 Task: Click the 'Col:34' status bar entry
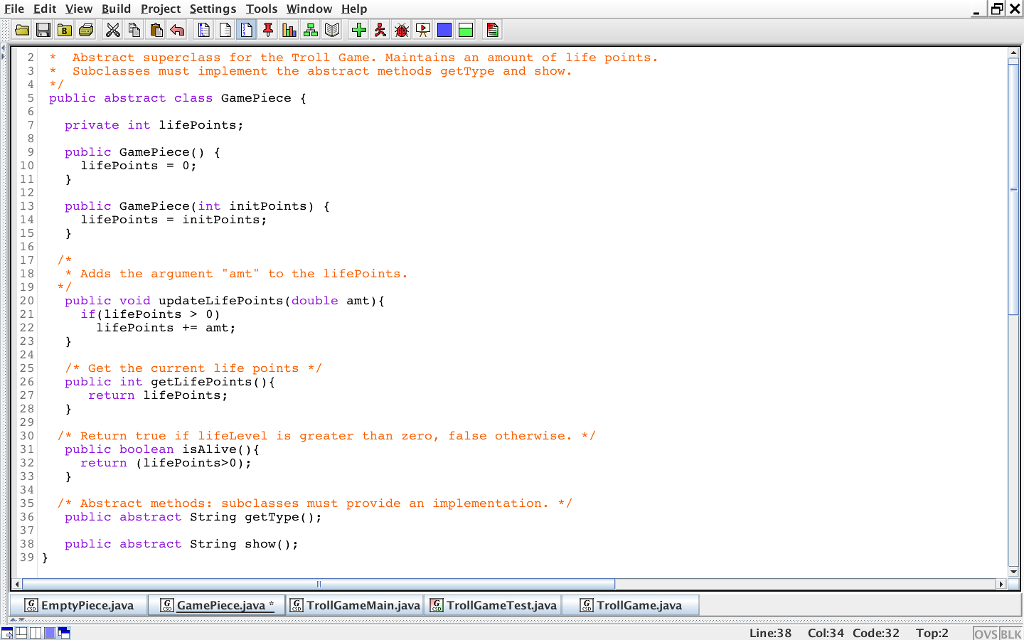826,633
